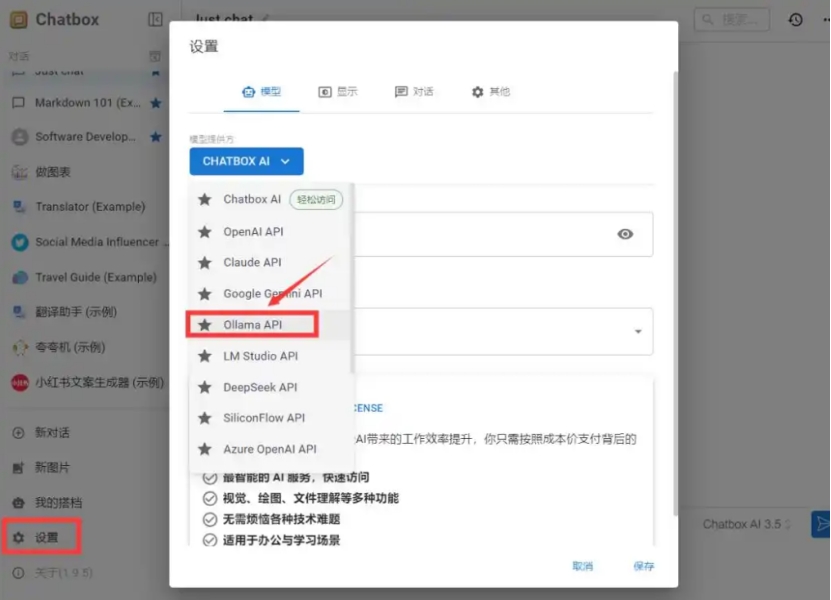The width and height of the screenshot is (831, 600).
Task: Open Software Developer conversation
Action: click(x=87, y=137)
